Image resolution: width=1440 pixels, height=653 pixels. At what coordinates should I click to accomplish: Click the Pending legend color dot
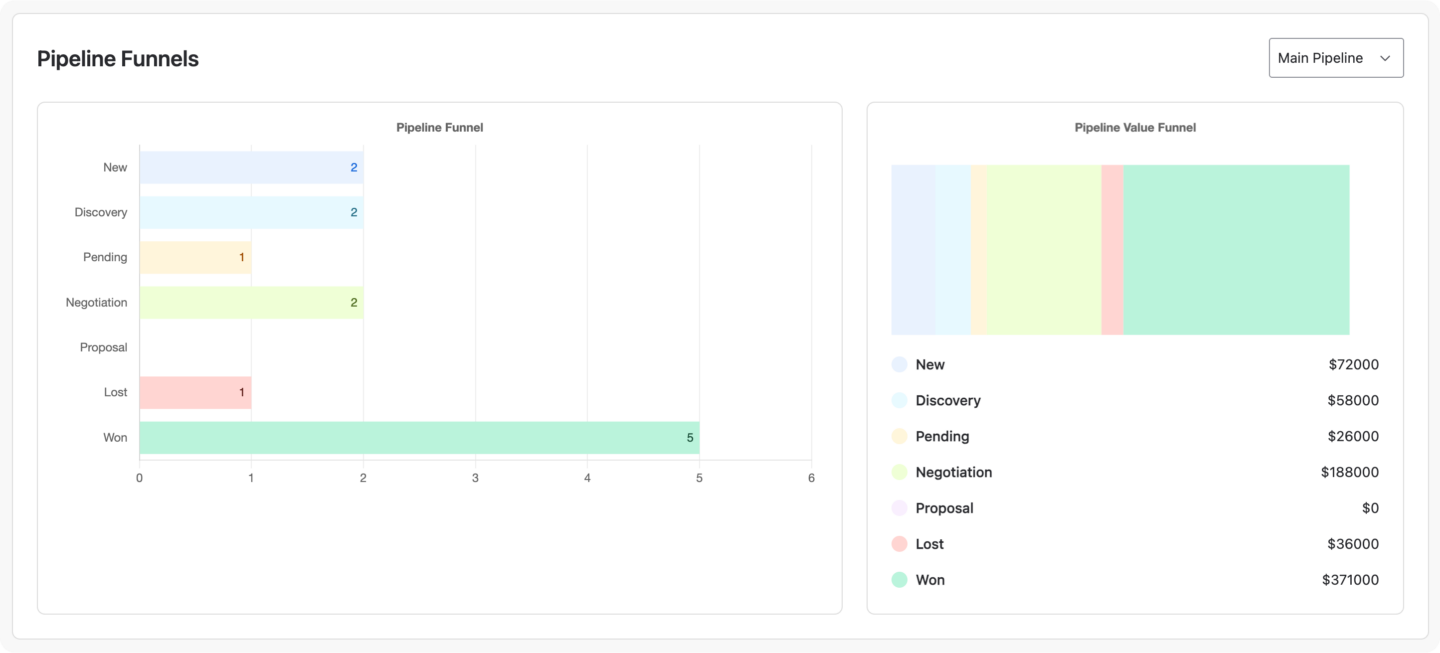[897, 436]
